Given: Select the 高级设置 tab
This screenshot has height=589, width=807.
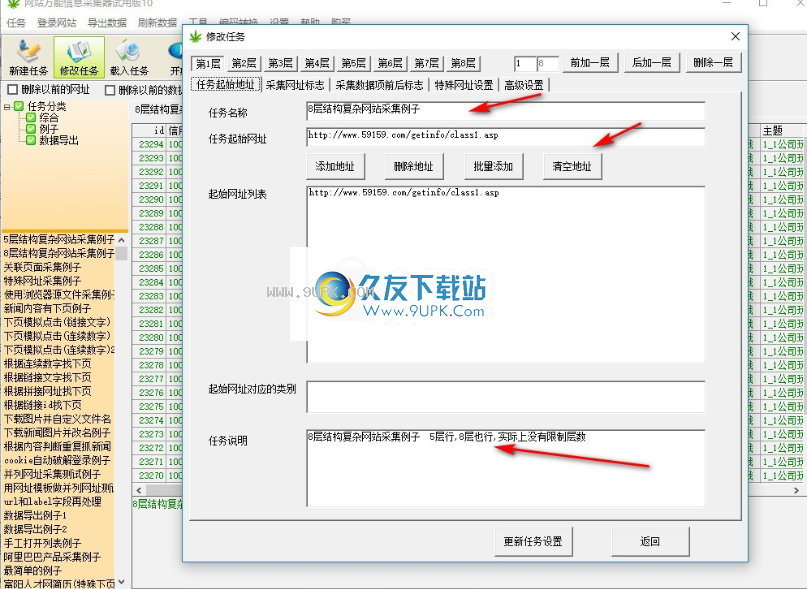Looking at the screenshot, I should pos(524,85).
